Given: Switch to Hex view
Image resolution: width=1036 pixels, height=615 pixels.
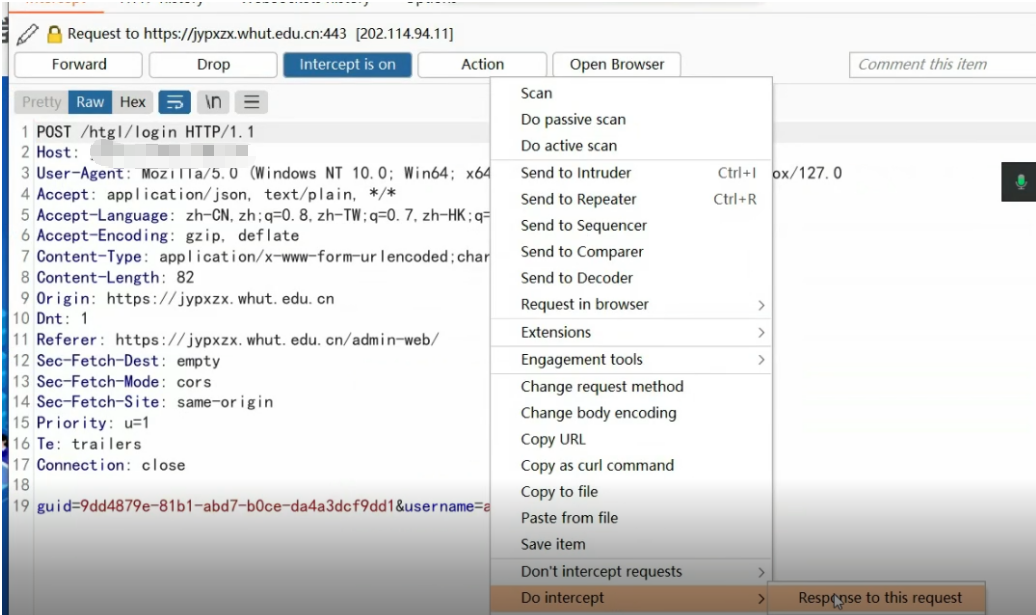Looking at the screenshot, I should point(132,102).
